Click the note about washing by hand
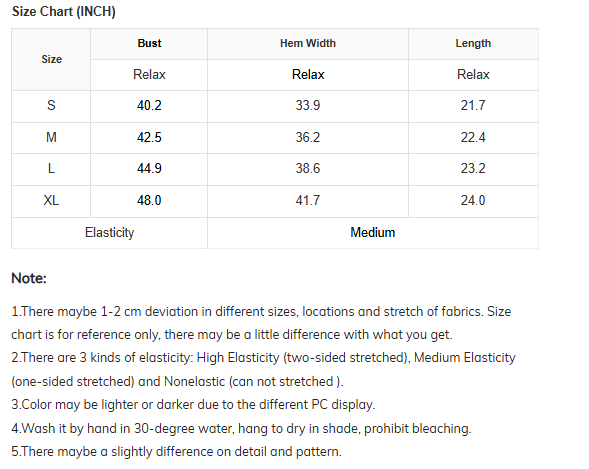 [x=241, y=428]
